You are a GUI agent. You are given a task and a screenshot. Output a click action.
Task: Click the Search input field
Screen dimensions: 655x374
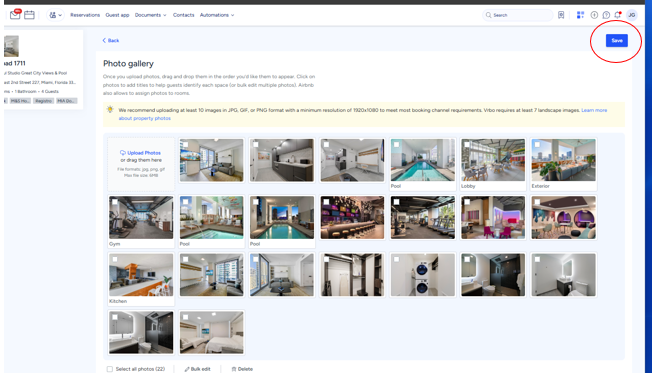pos(518,15)
